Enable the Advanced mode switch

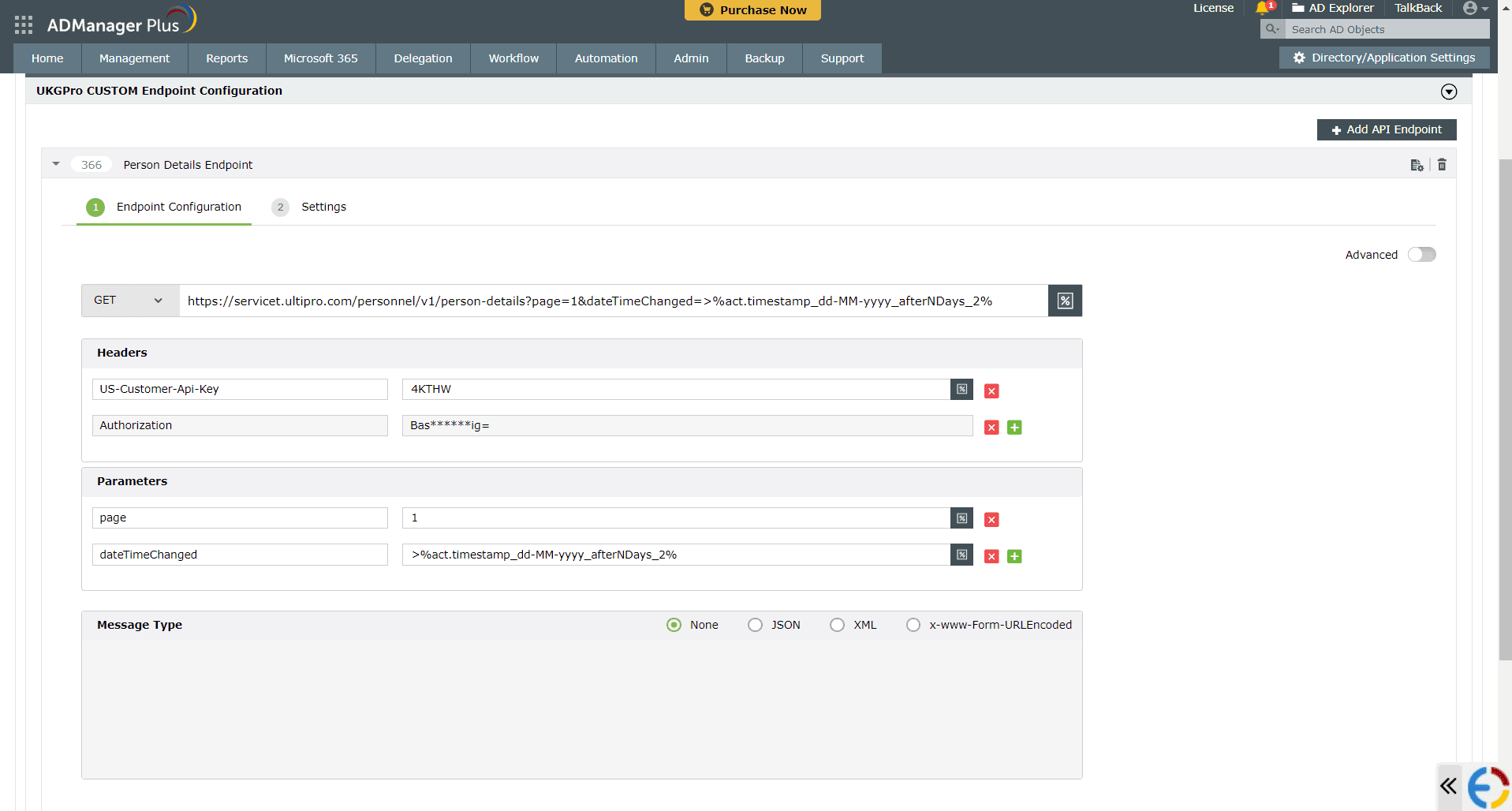pos(1421,254)
